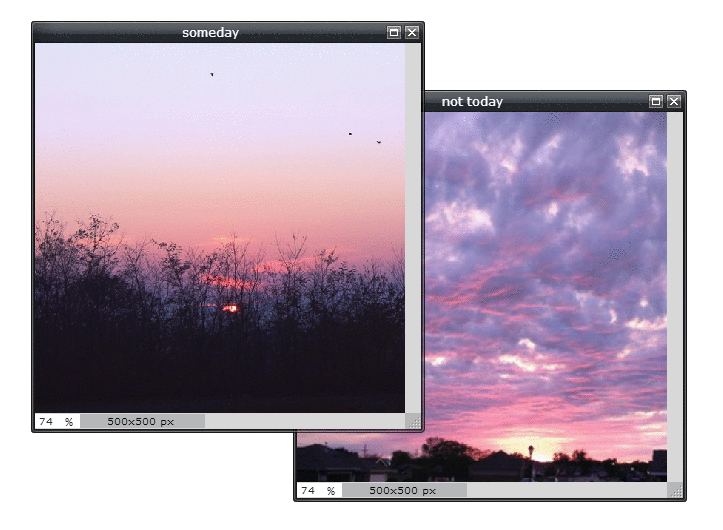This screenshot has width=723, height=530.
Task: Maximize the "someday" window
Action: [394, 32]
